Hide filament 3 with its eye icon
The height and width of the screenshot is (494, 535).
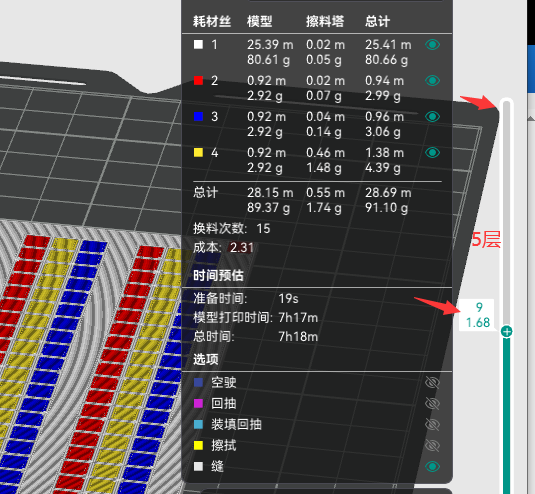click(432, 117)
